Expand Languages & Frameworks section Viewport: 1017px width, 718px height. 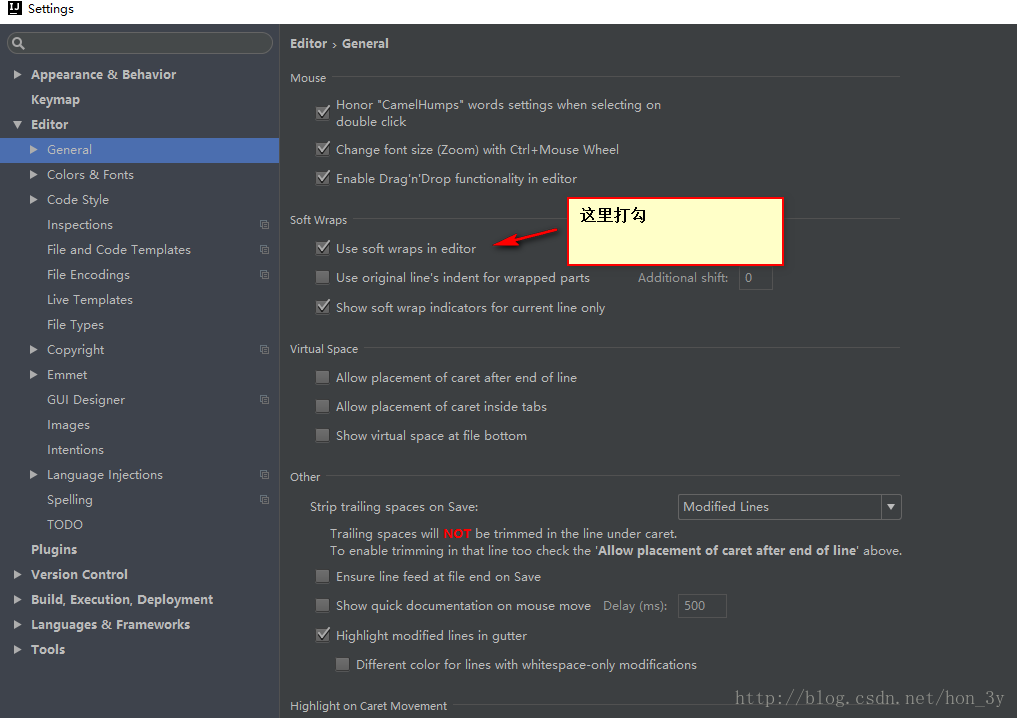[18, 625]
